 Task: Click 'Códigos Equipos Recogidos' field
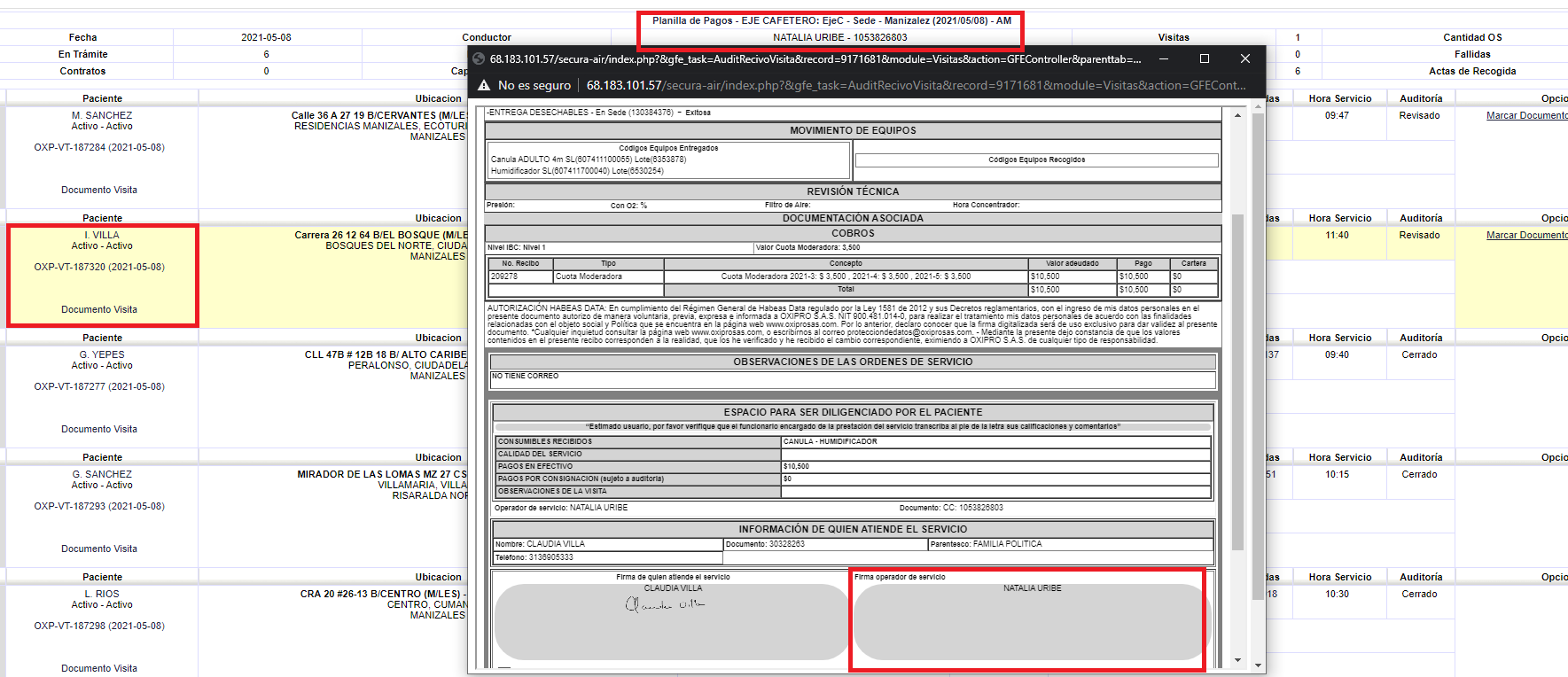pyautogui.click(x=1036, y=160)
